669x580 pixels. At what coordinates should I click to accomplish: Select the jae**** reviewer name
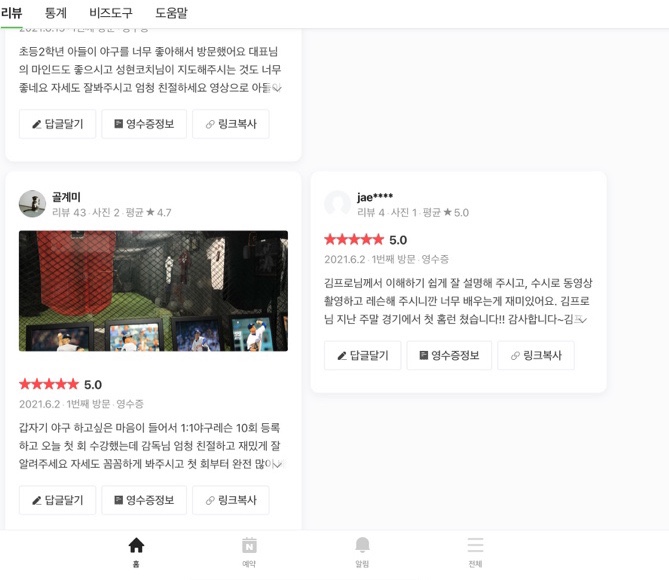[375, 197]
